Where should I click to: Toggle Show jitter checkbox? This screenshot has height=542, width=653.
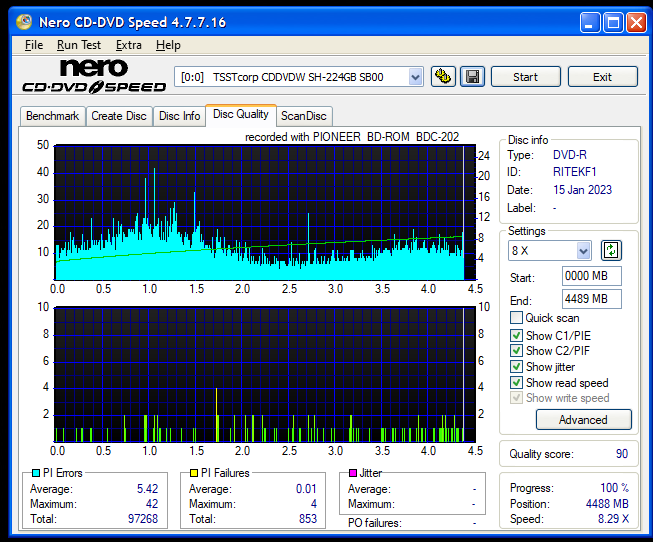[516, 367]
